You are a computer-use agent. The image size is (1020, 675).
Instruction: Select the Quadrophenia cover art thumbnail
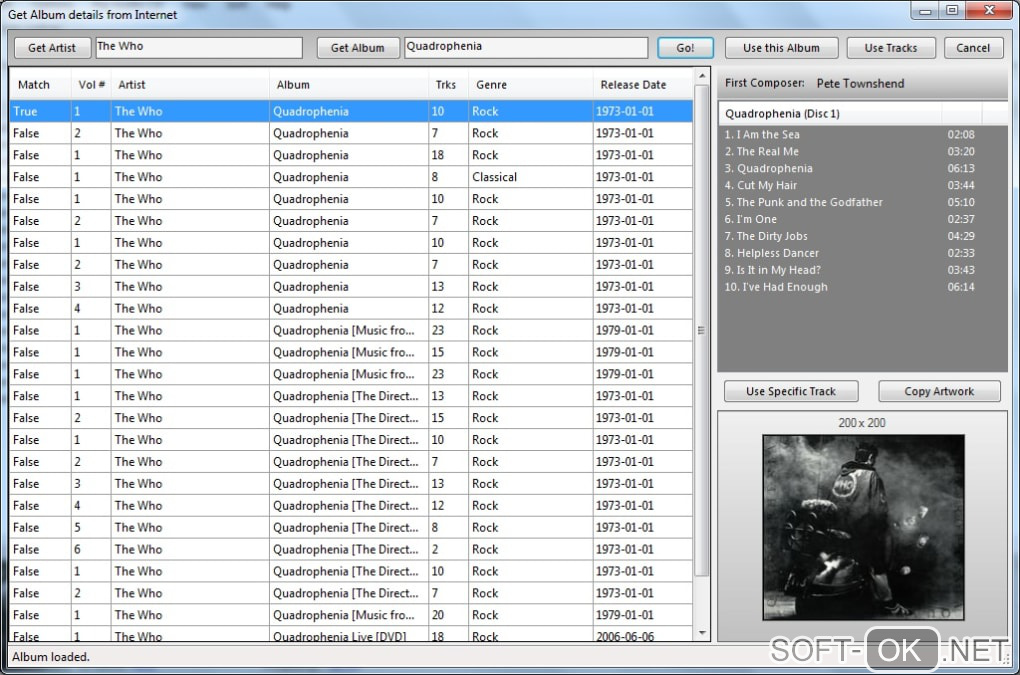[863, 527]
